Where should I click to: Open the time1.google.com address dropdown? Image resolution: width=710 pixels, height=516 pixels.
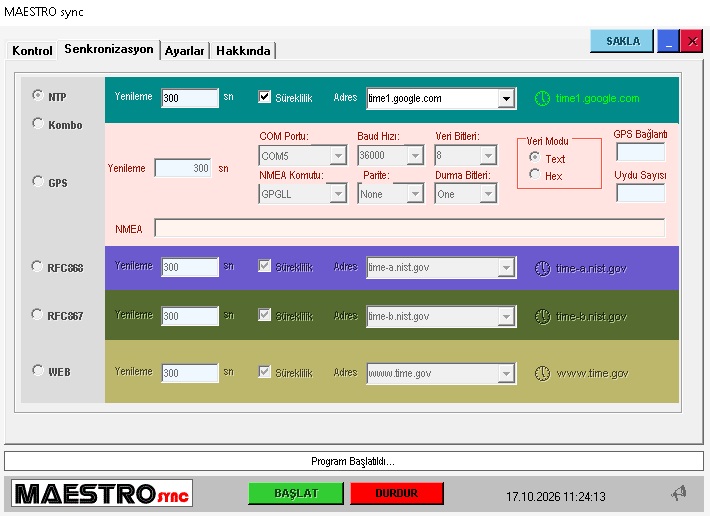pyautogui.click(x=506, y=98)
